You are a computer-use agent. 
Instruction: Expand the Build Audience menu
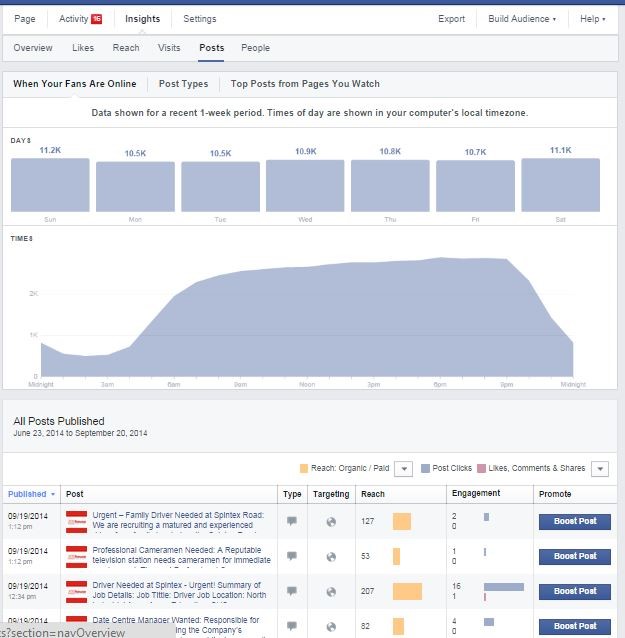pos(522,19)
